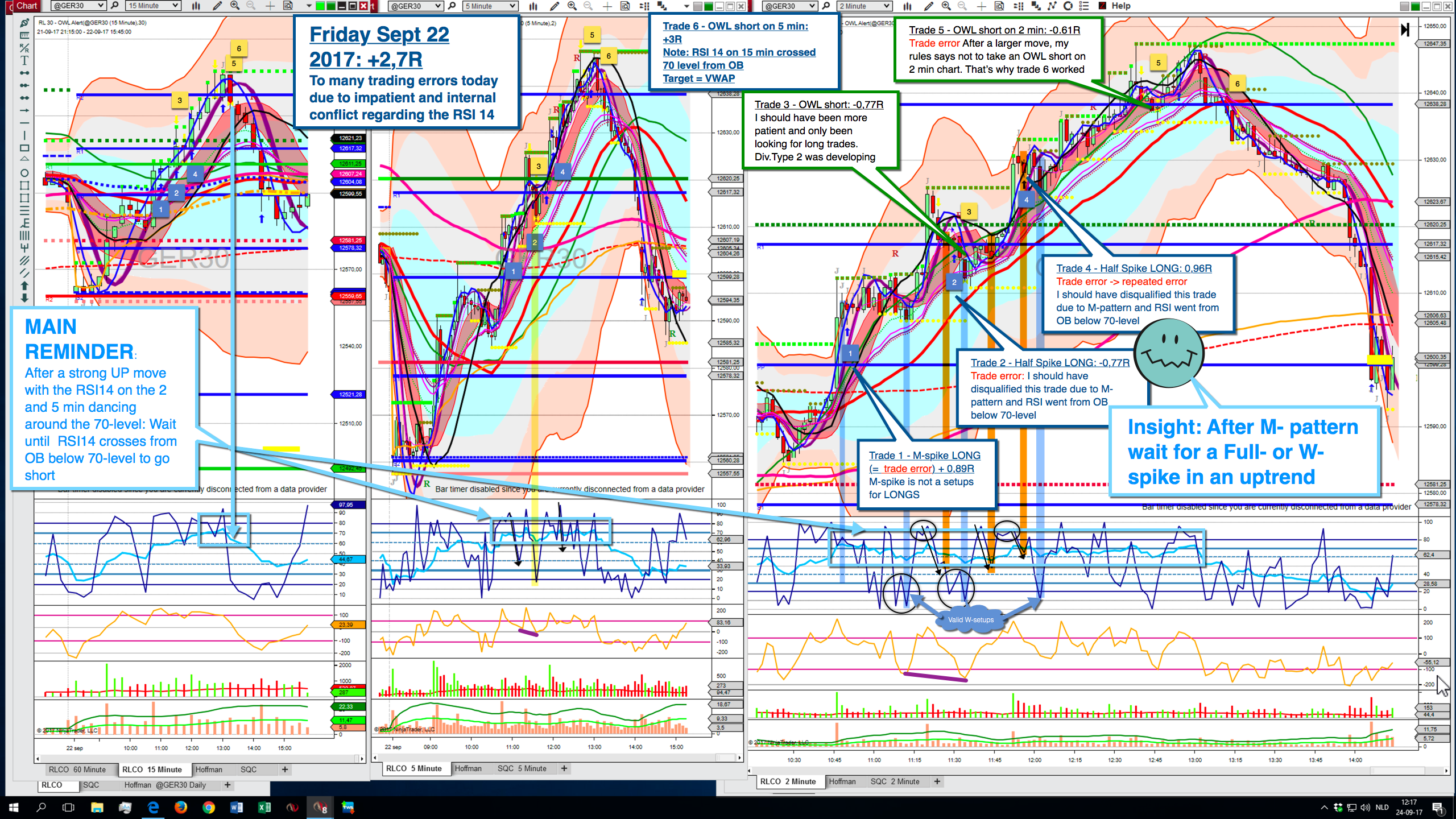Show data box on the 15 Minute chart
Viewport: 1456px width, 819px height.
[x=288, y=6]
